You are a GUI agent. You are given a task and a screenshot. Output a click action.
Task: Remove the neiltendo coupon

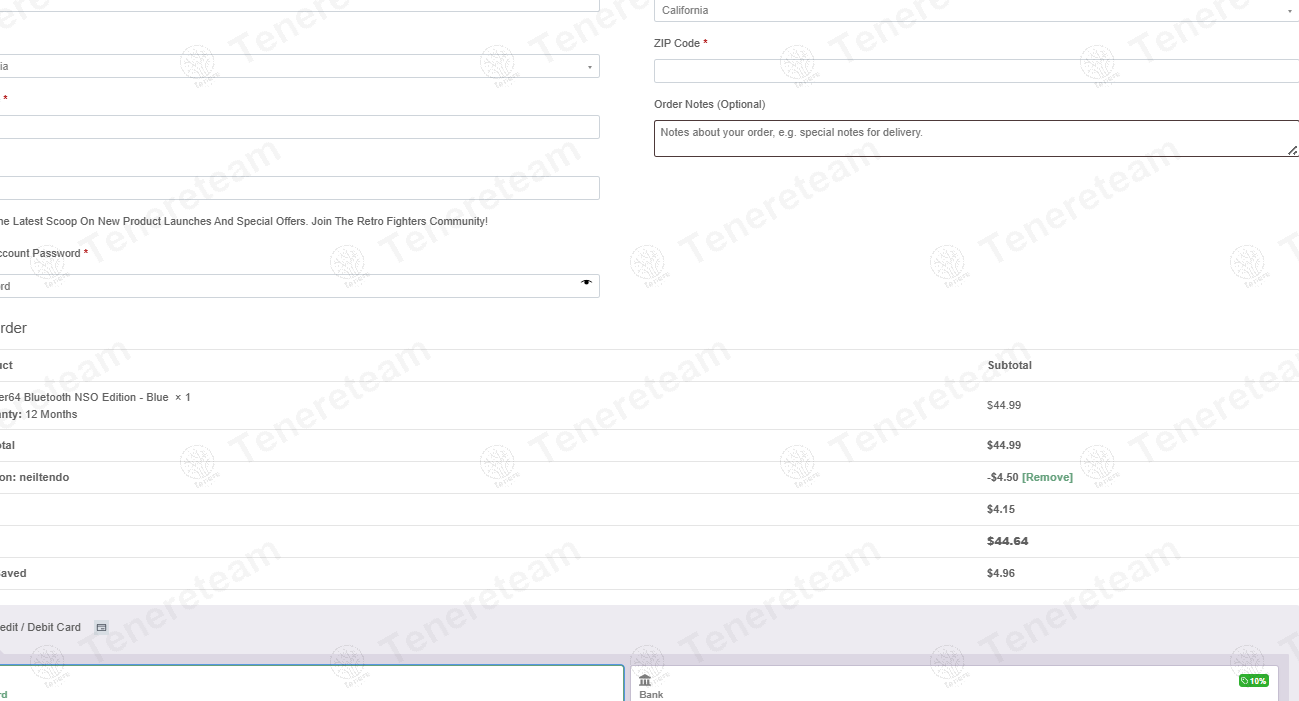click(1047, 478)
